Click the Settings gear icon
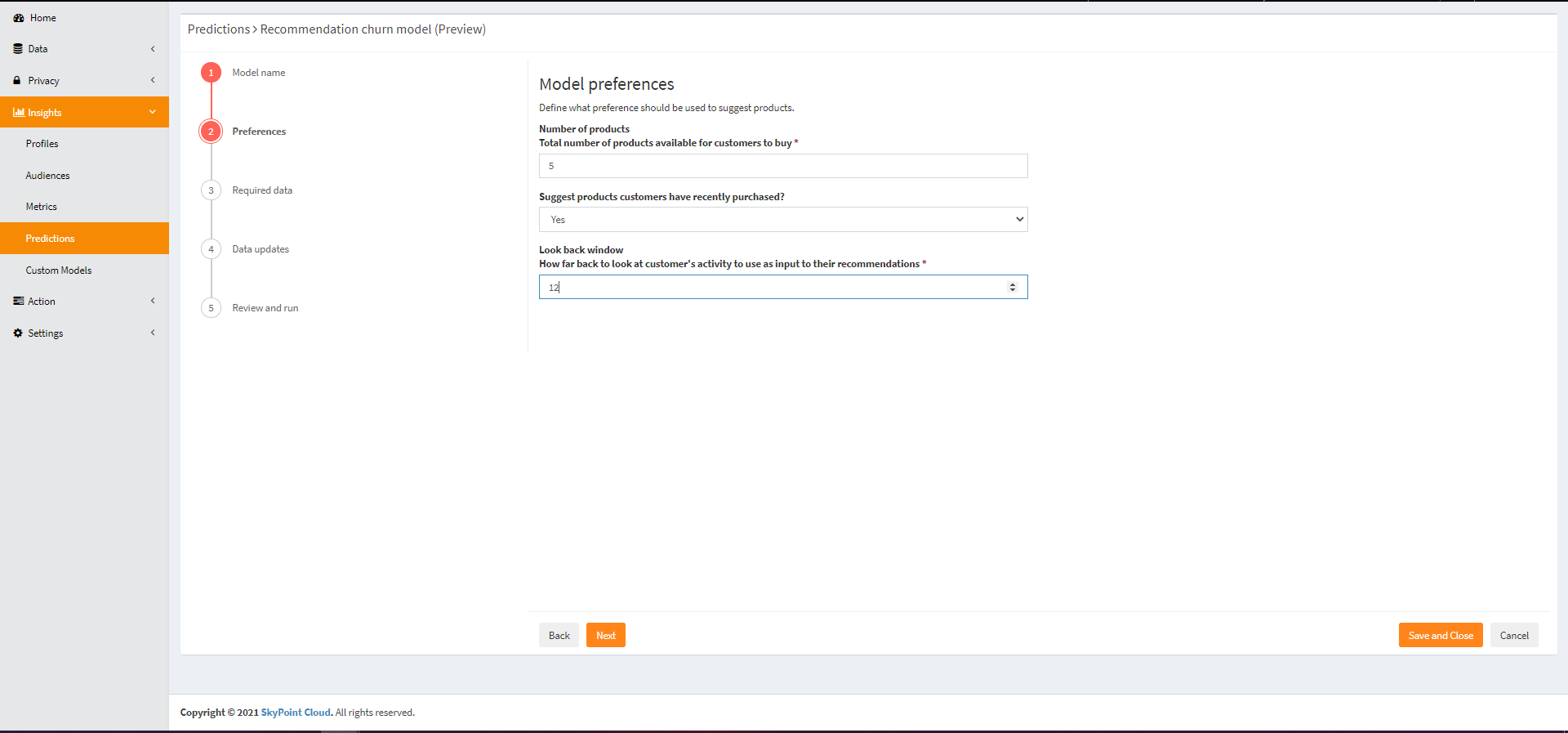This screenshot has width=1568, height=733. click(x=18, y=333)
